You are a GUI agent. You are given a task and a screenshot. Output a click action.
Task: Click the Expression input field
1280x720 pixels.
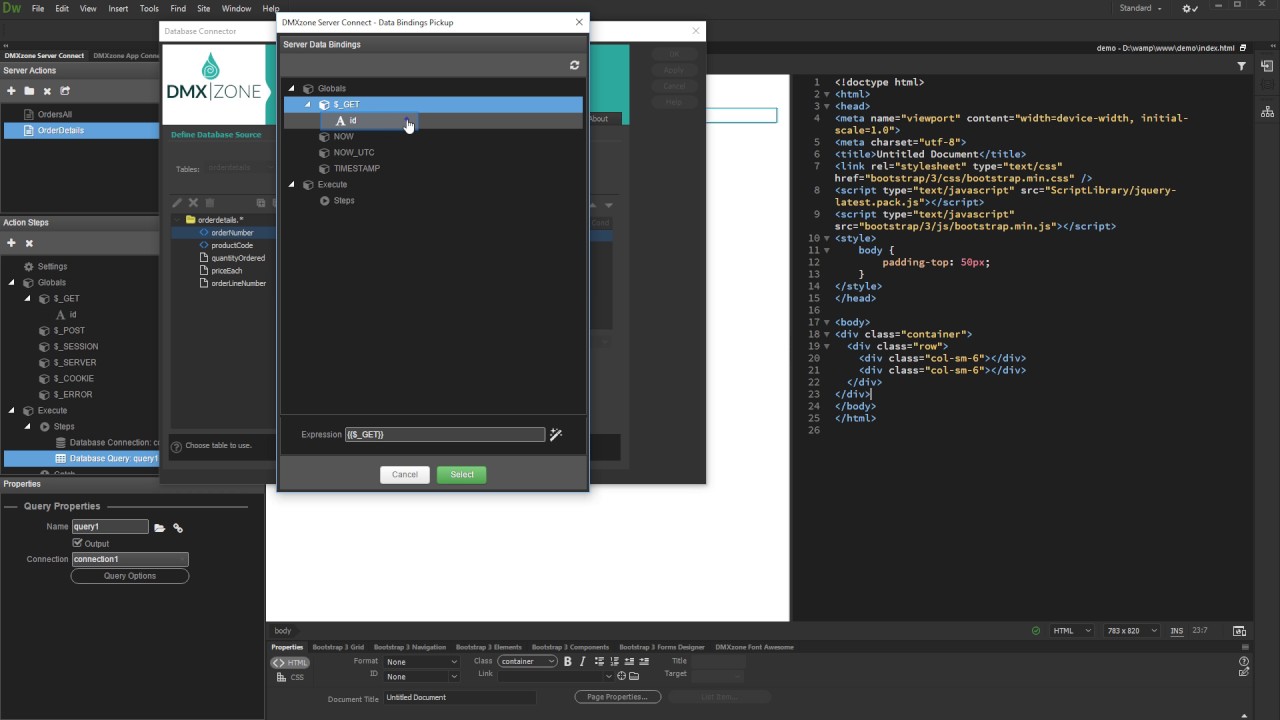click(x=445, y=435)
